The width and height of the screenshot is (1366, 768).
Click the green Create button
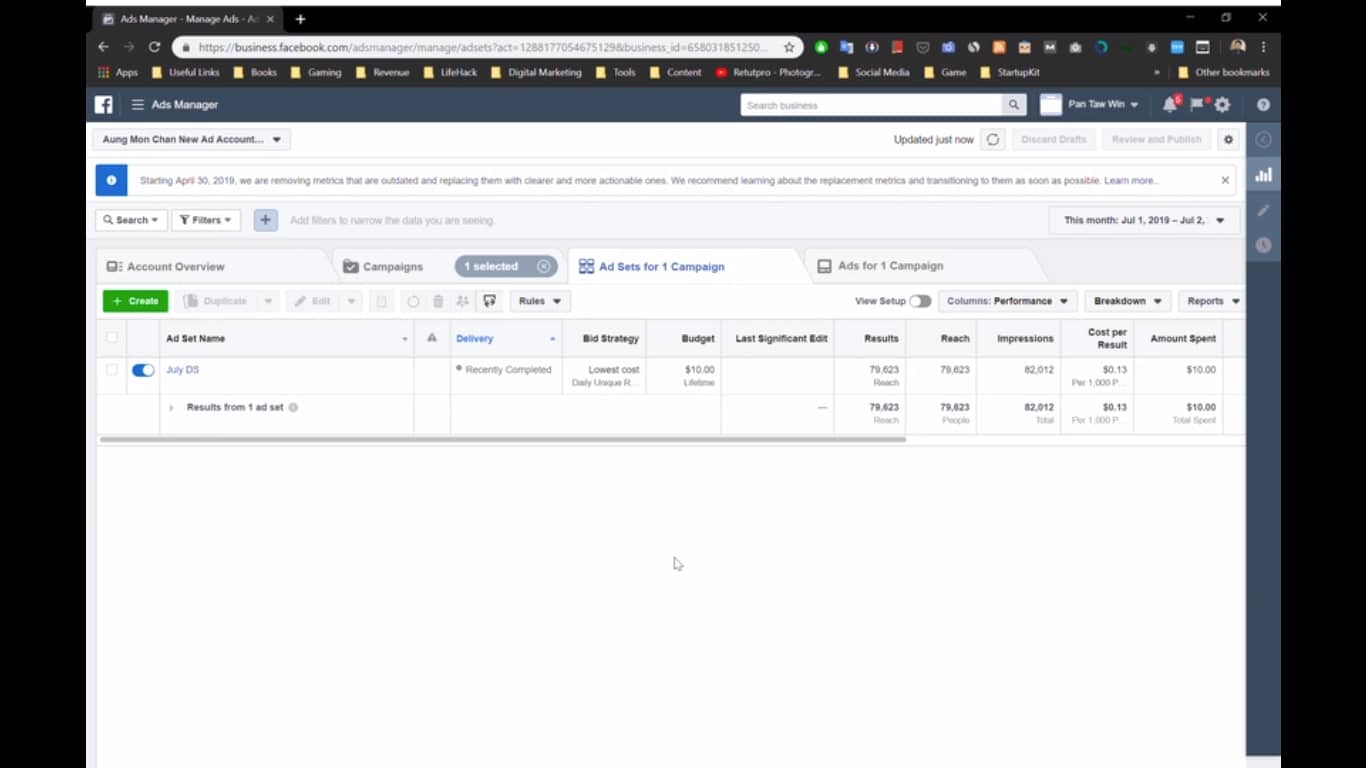pyautogui.click(x=135, y=301)
